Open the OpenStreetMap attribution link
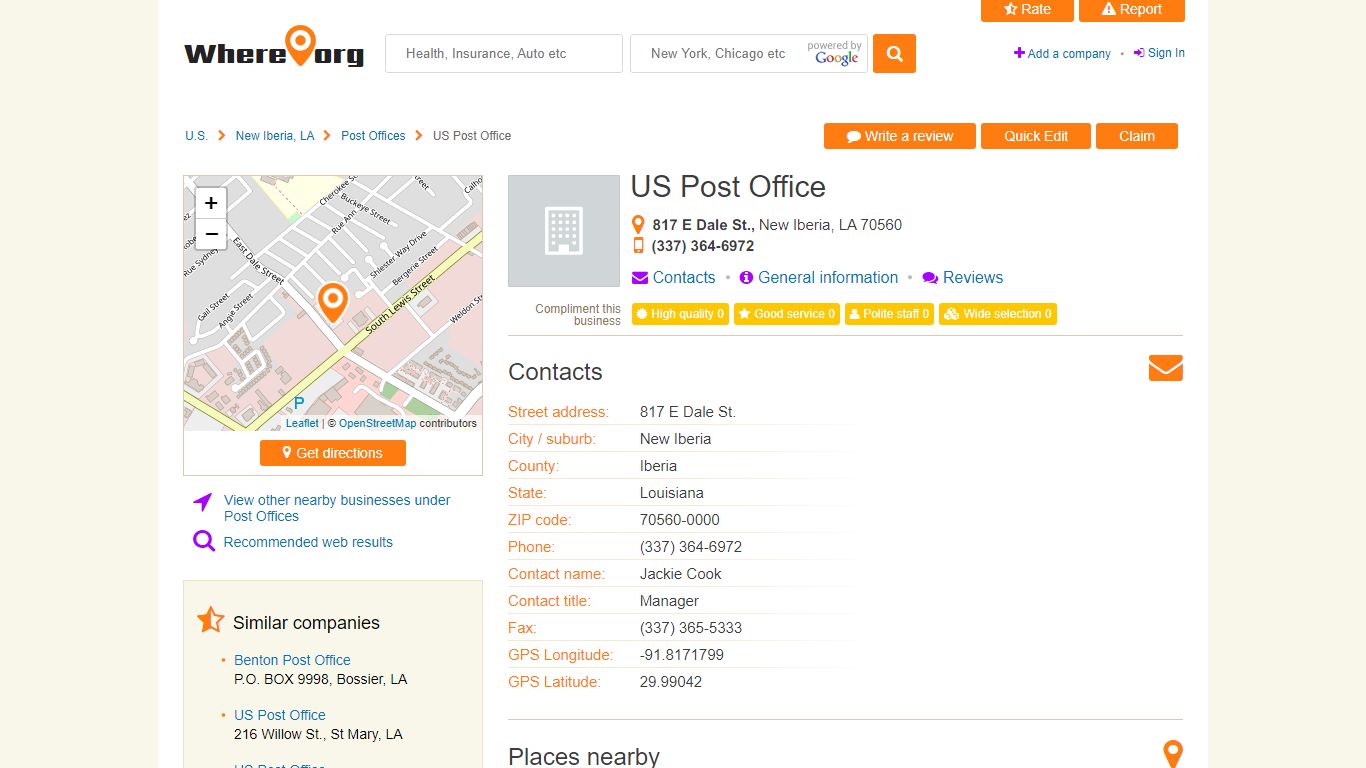1366x768 pixels. point(377,423)
